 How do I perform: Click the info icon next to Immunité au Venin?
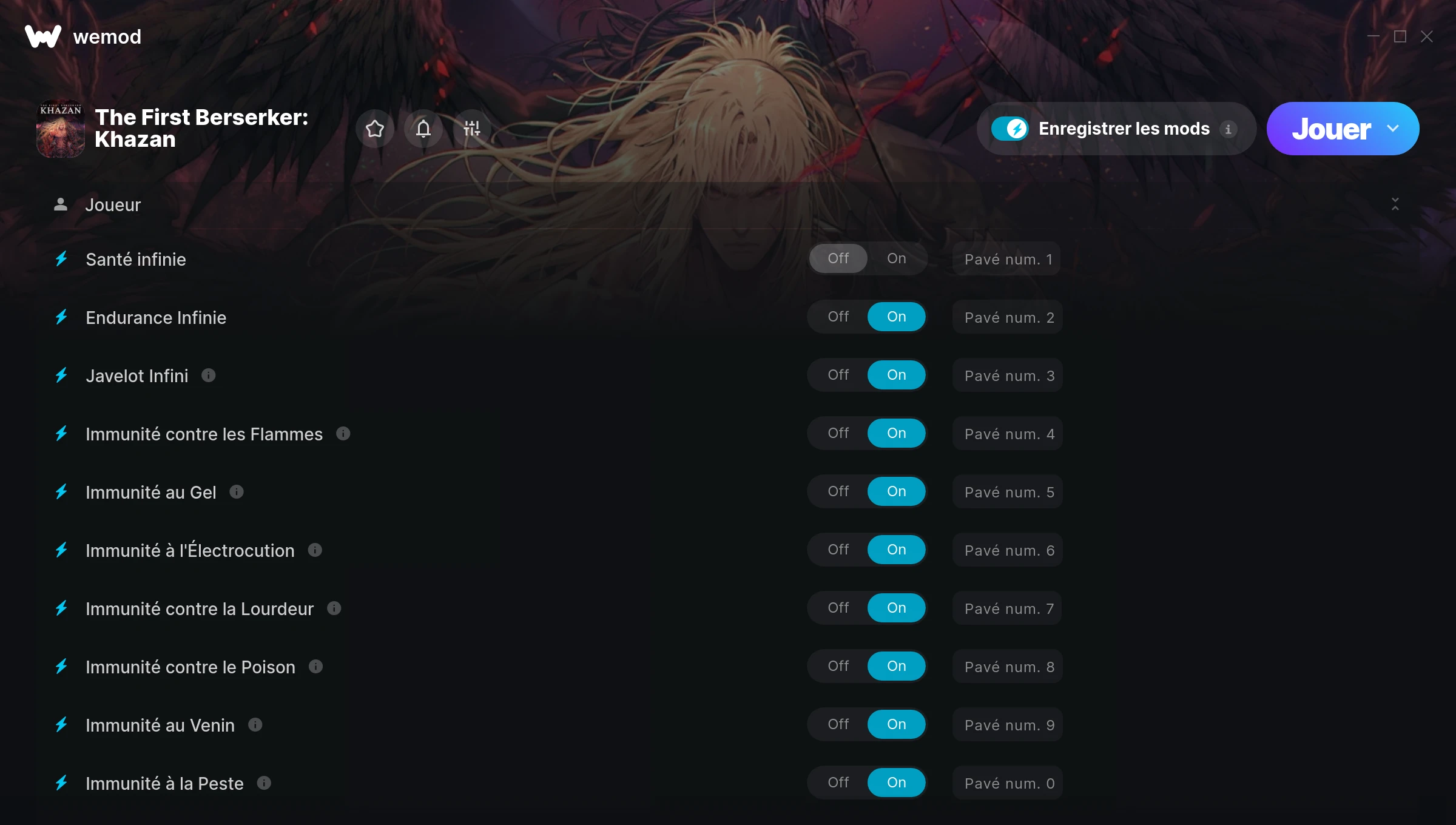coord(255,725)
